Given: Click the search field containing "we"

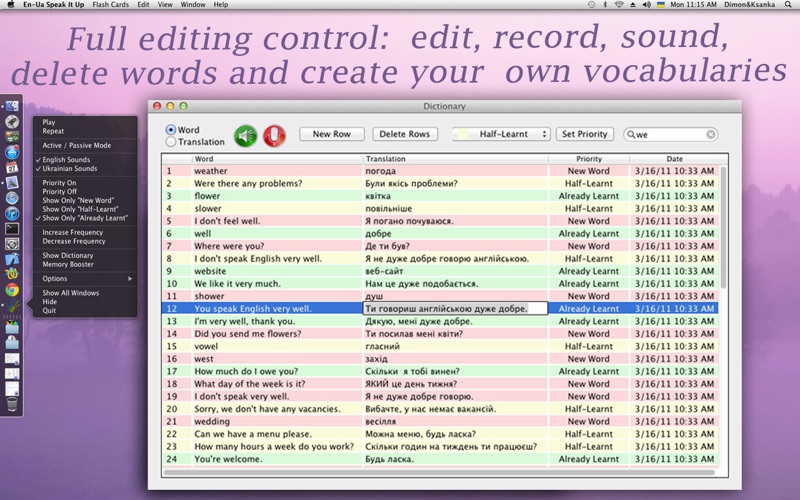Looking at the screenshot, I should tap(670, 134).
